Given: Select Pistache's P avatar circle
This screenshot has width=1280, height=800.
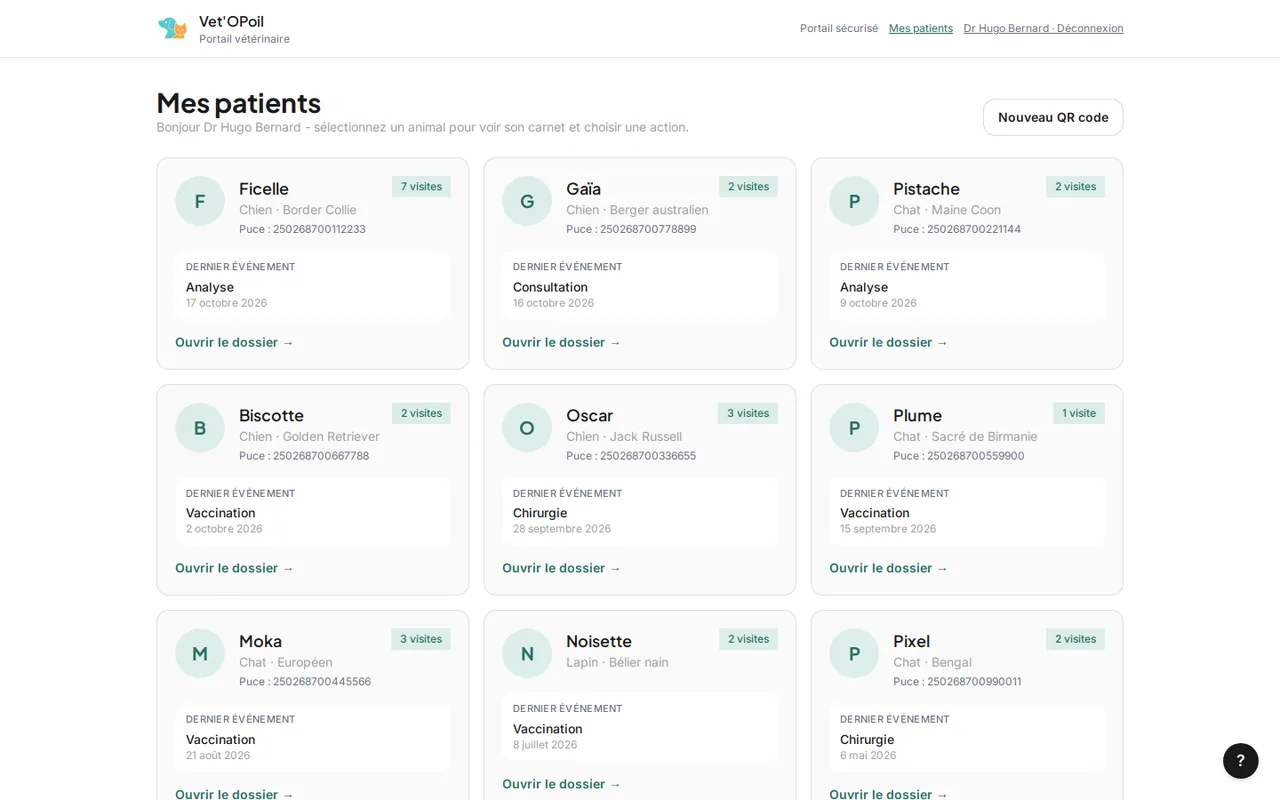Looking at the screenshot, I should [x=854, y=201].
